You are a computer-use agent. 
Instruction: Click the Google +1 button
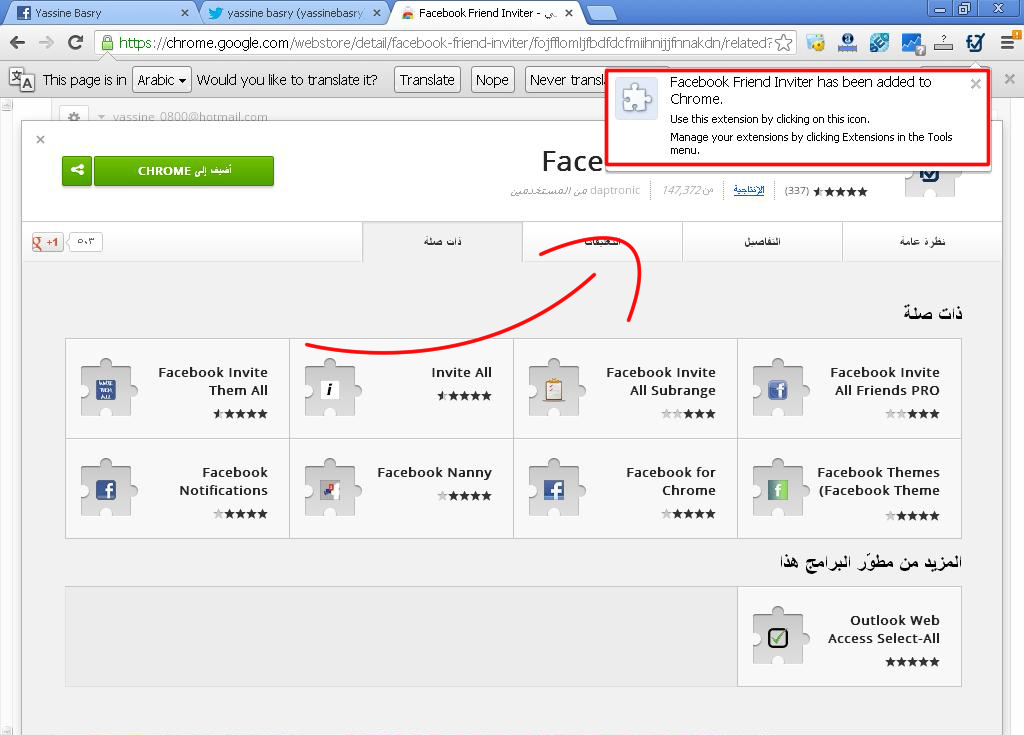click(47, 242)
